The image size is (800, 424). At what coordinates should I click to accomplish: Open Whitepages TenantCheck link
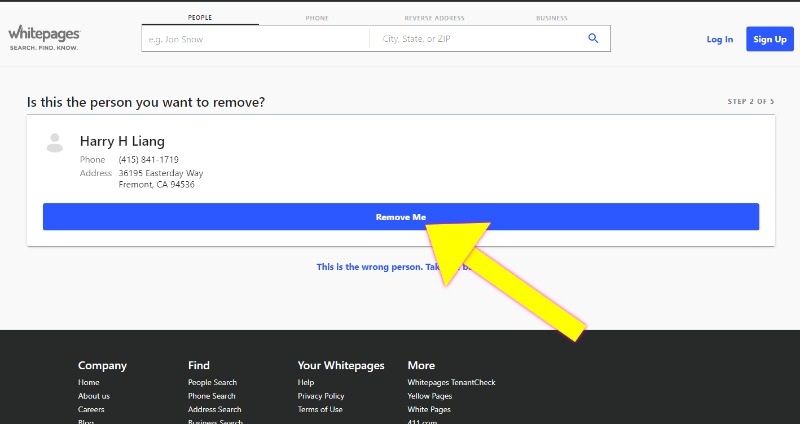point(451,382)
